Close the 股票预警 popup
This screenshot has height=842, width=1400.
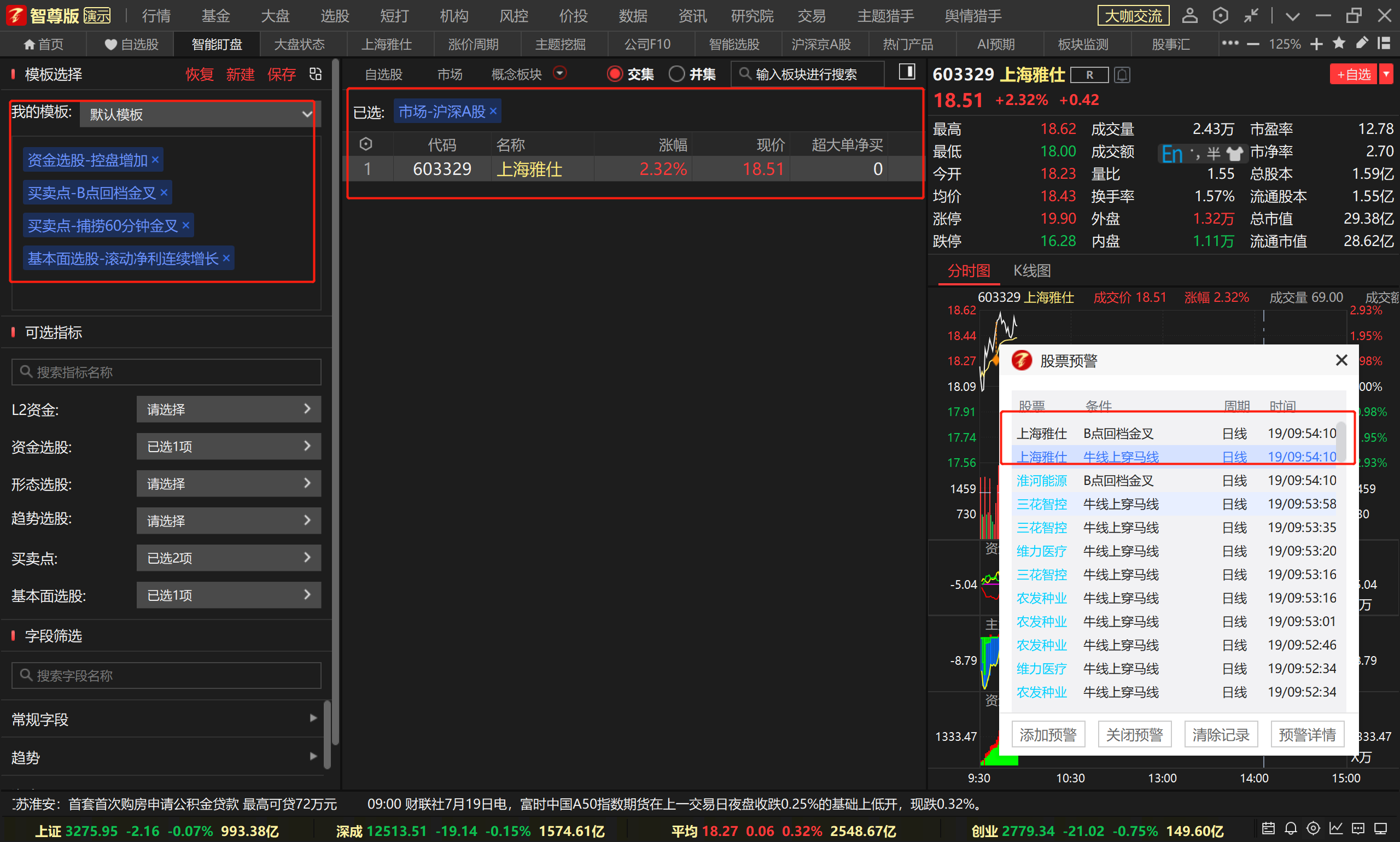pyautogui.click(x=1341, y=360)
